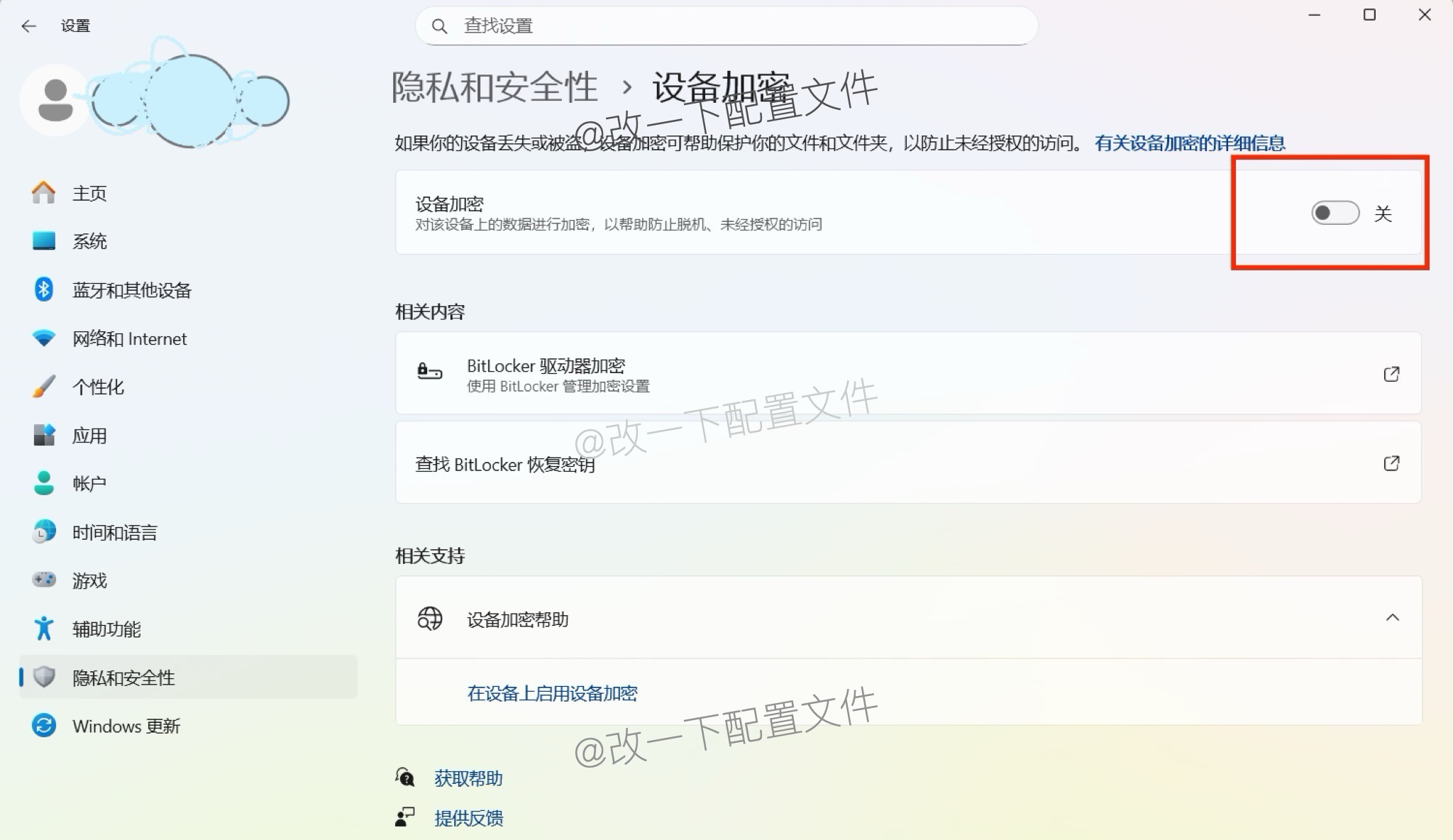
Task: Select the Windows 更新 icon
Action: (44, 726)
